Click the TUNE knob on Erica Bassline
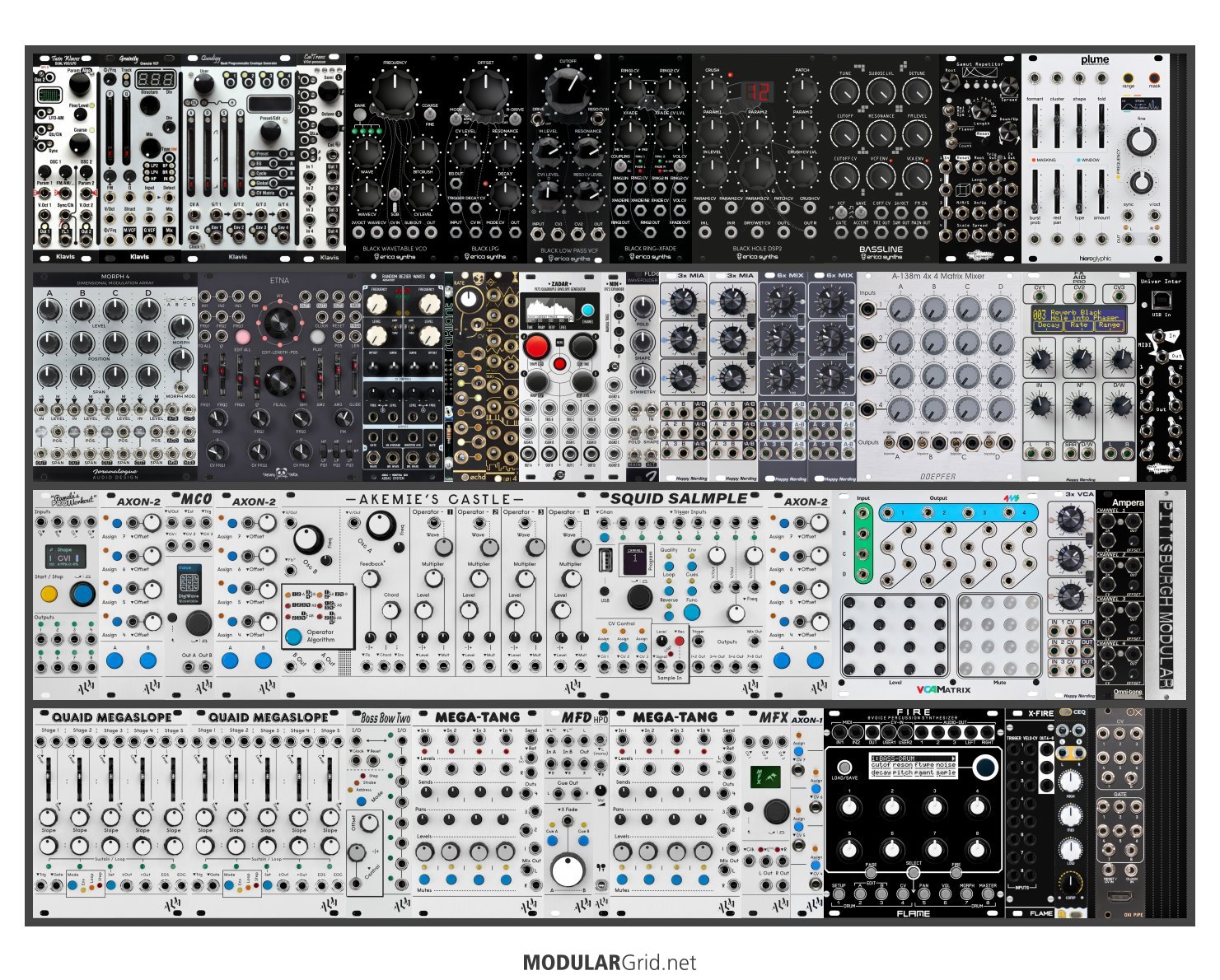Image resolution: width=1220 pixels, height=980 pixels. 845,92
